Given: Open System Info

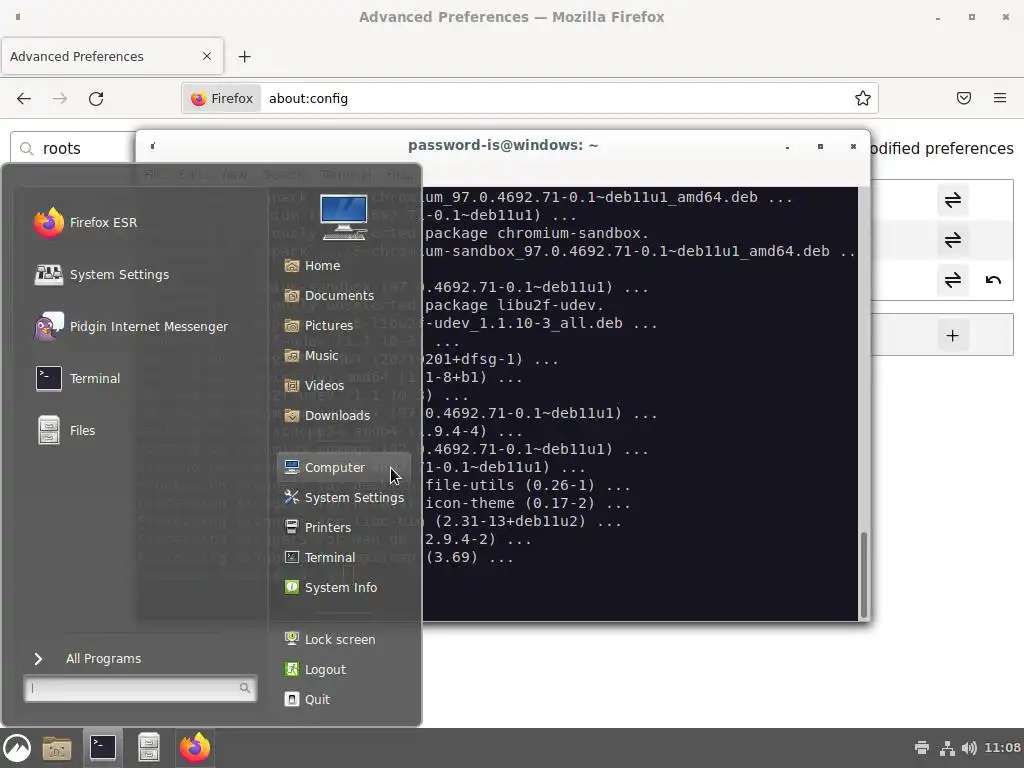Looking at the screenshot, I should tap(330, 588).
